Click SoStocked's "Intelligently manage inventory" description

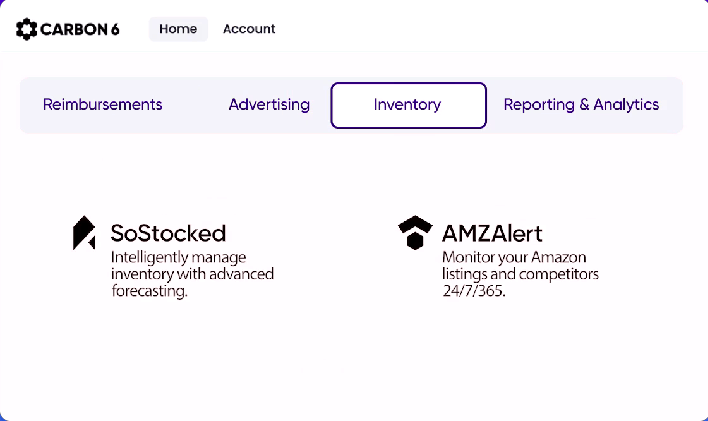tap(178, 256)
